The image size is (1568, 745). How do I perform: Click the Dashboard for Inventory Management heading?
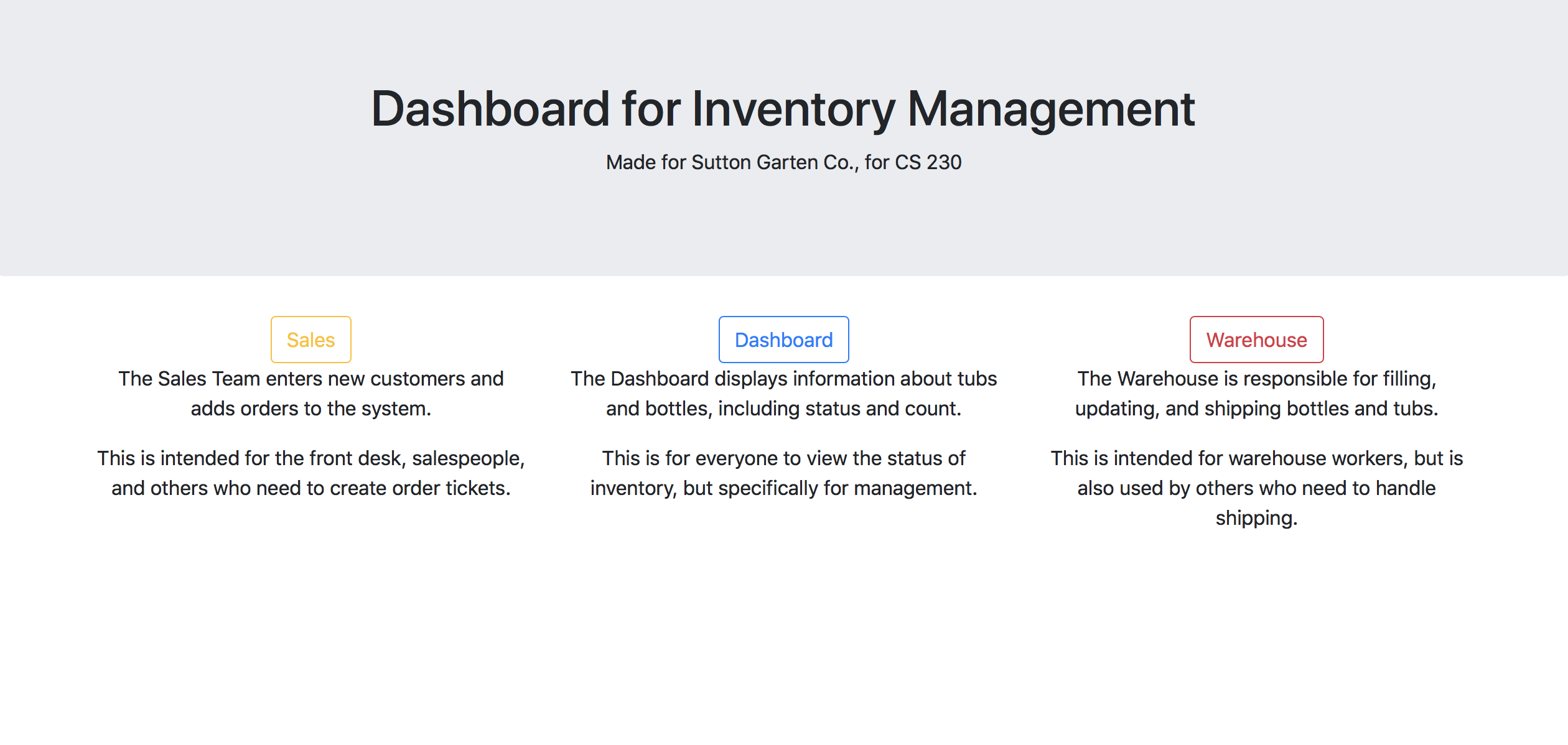click(x=783, y=109)
